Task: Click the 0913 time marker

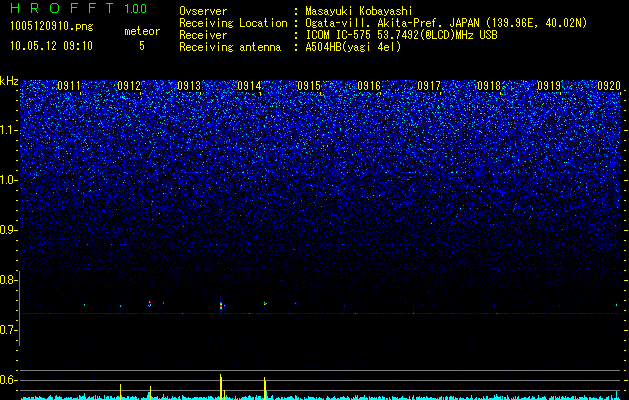Action: tap(189, 86)
